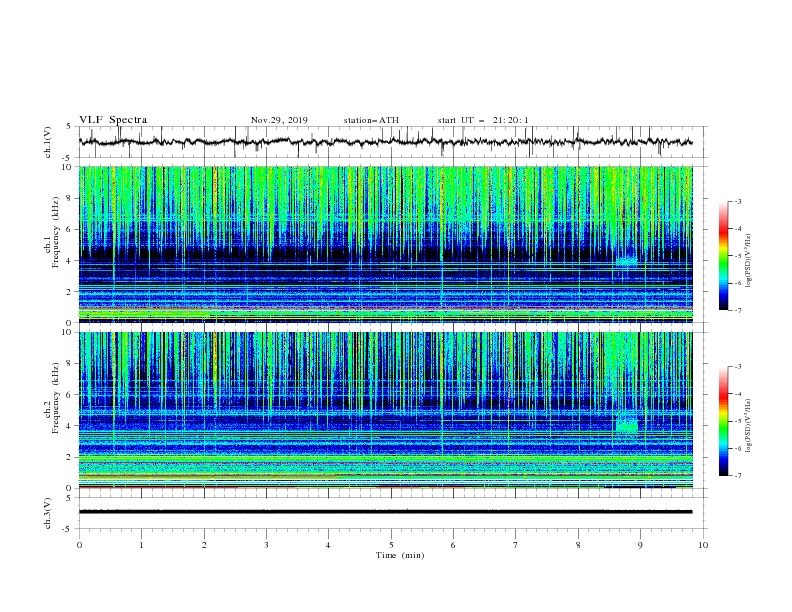Click the time axis tick label '0'
Viewport: 792px width, 612px height.
79,545
